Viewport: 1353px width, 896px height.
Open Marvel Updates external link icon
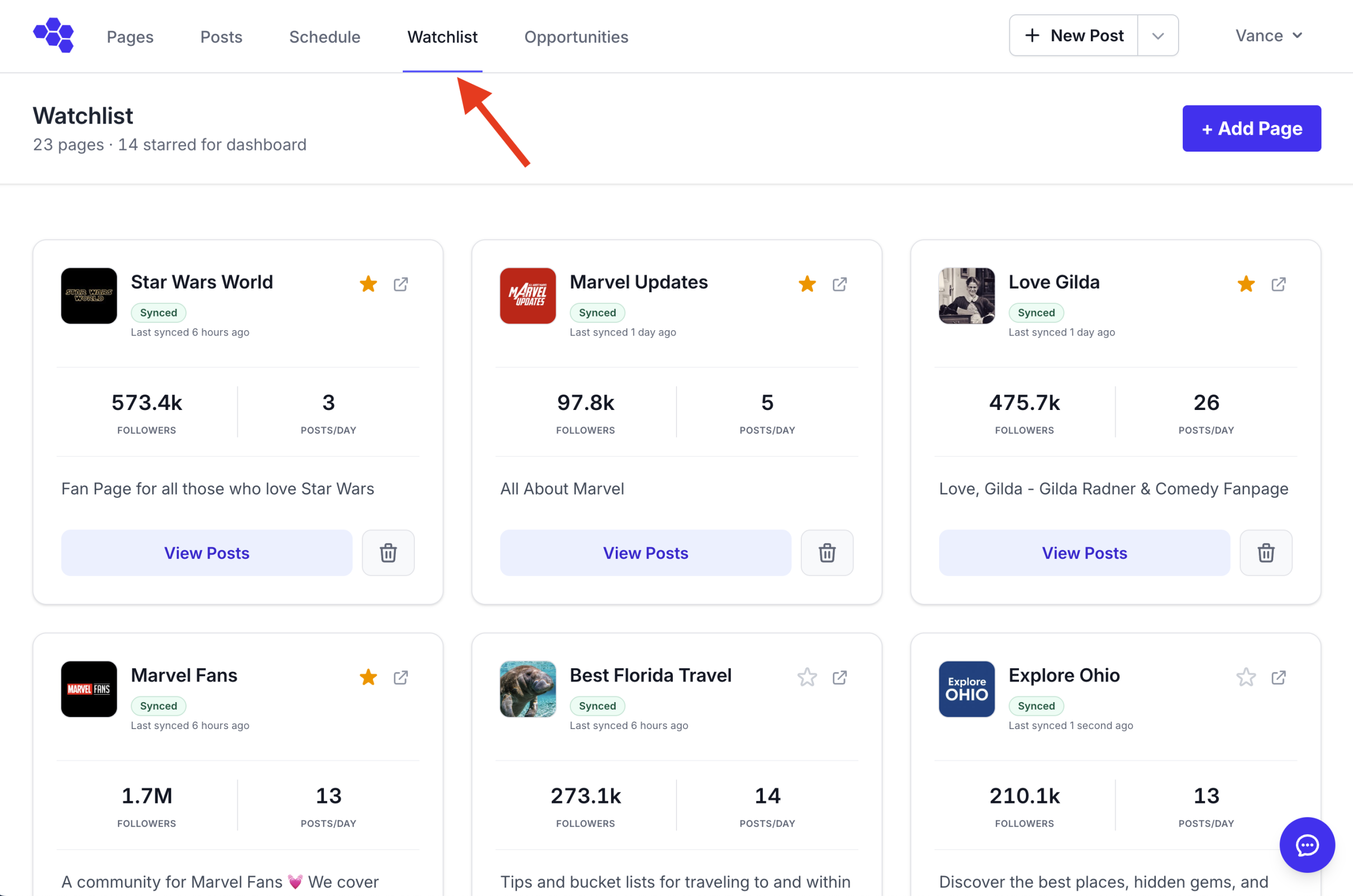point(840,284)
